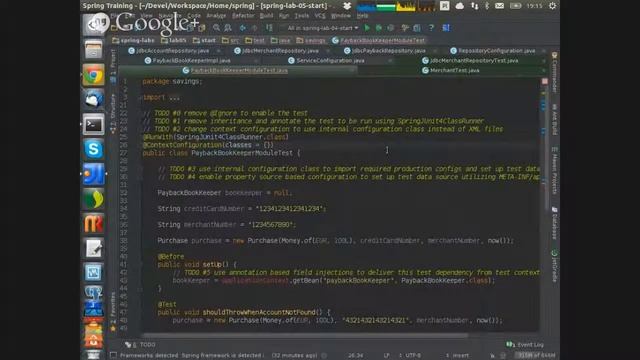Open Skype from the Ubuntu dock
The height and width of the screenshot is (360, 640).
(x=93, y=149)
